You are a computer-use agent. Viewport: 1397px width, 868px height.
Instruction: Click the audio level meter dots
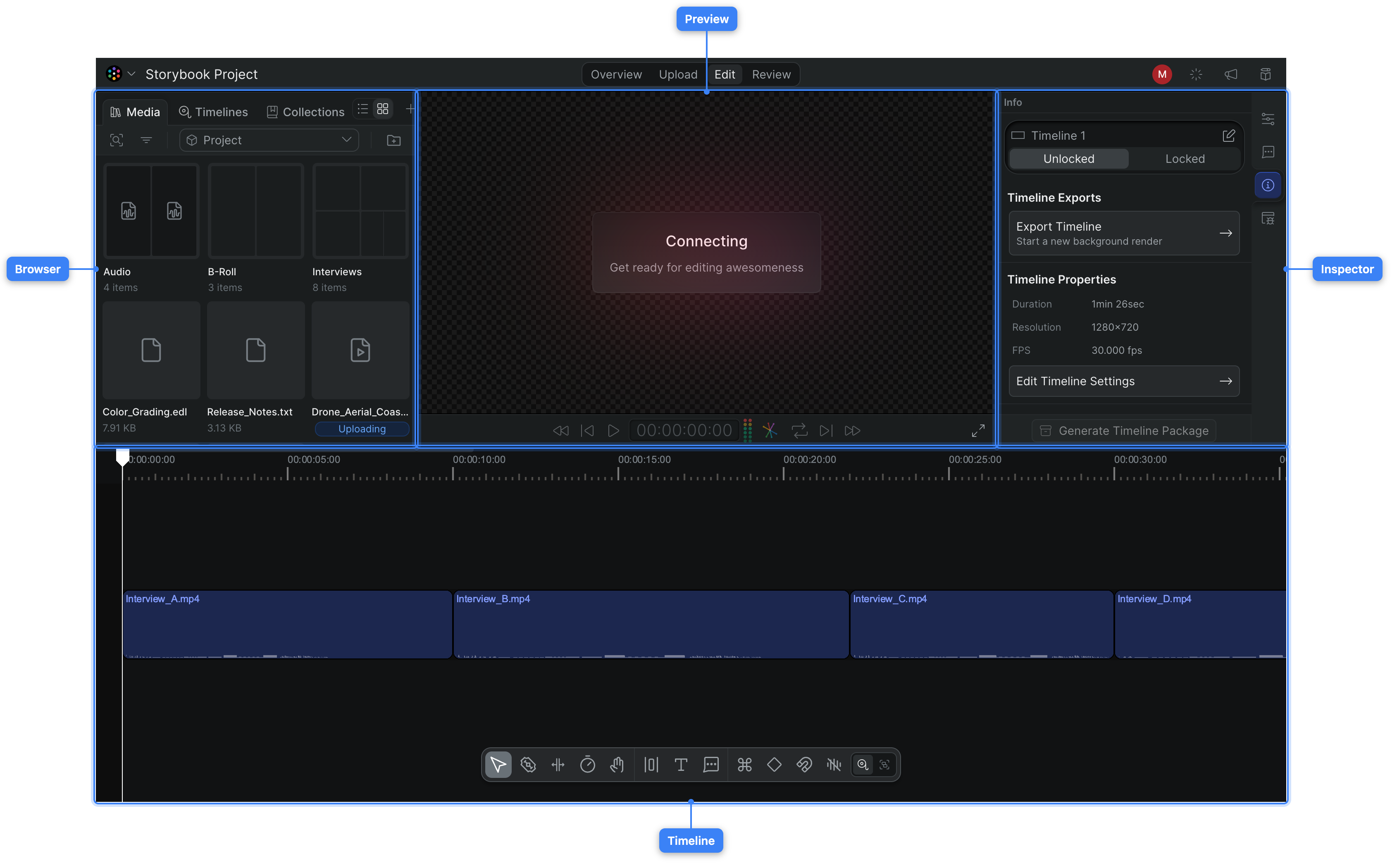(747, 431)
